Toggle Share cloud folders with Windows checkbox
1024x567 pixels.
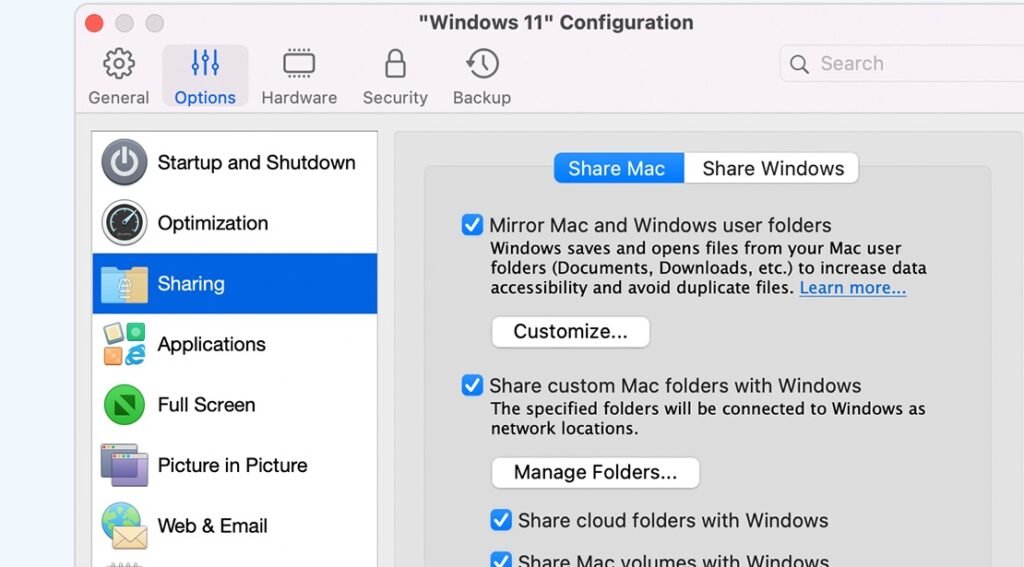pyautogui.click(x=501, y=520)
